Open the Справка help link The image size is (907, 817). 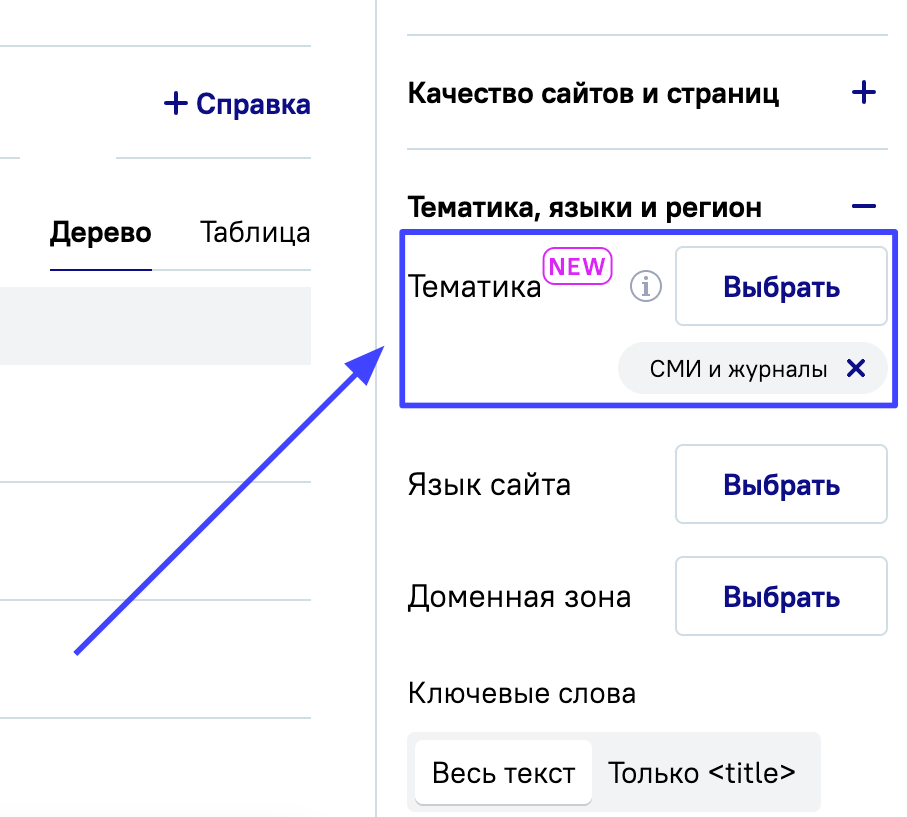(252, 103)
